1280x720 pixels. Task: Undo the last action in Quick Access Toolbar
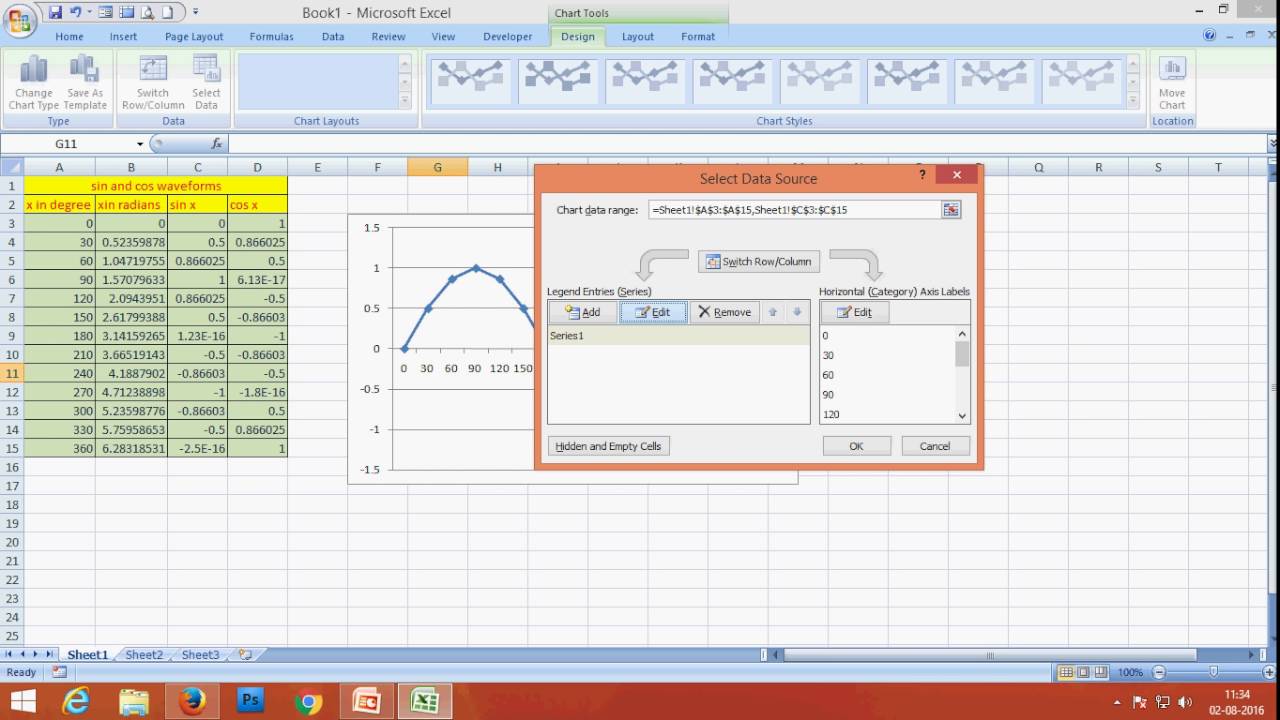click(x=75, y=12)
